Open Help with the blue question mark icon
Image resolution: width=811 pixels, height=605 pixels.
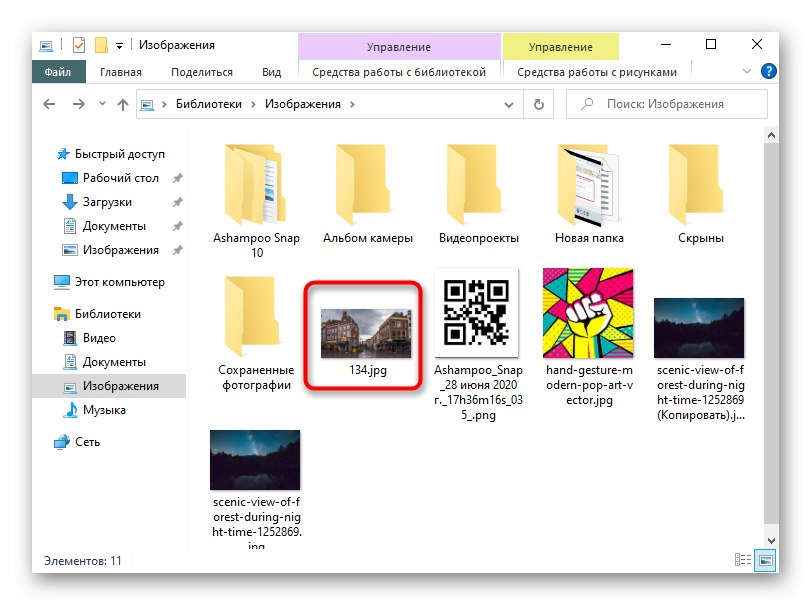coord(769,71)
